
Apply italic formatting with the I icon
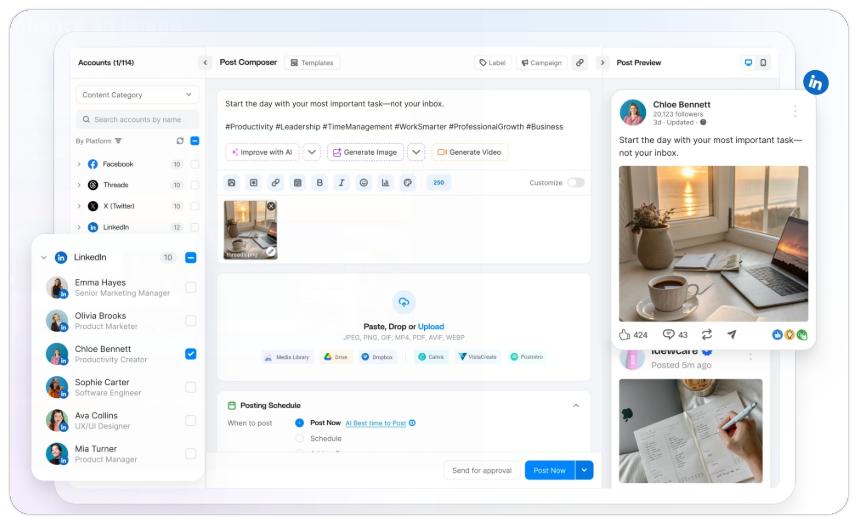click(341, 183)
